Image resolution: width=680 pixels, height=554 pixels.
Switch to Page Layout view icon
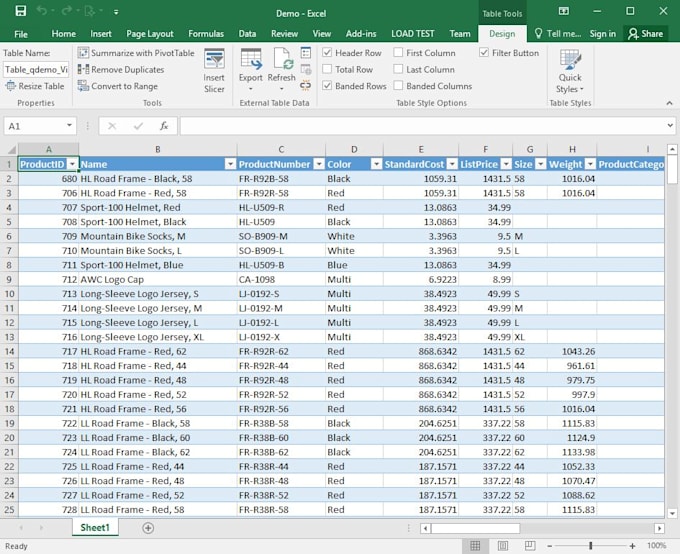[503, 546]
